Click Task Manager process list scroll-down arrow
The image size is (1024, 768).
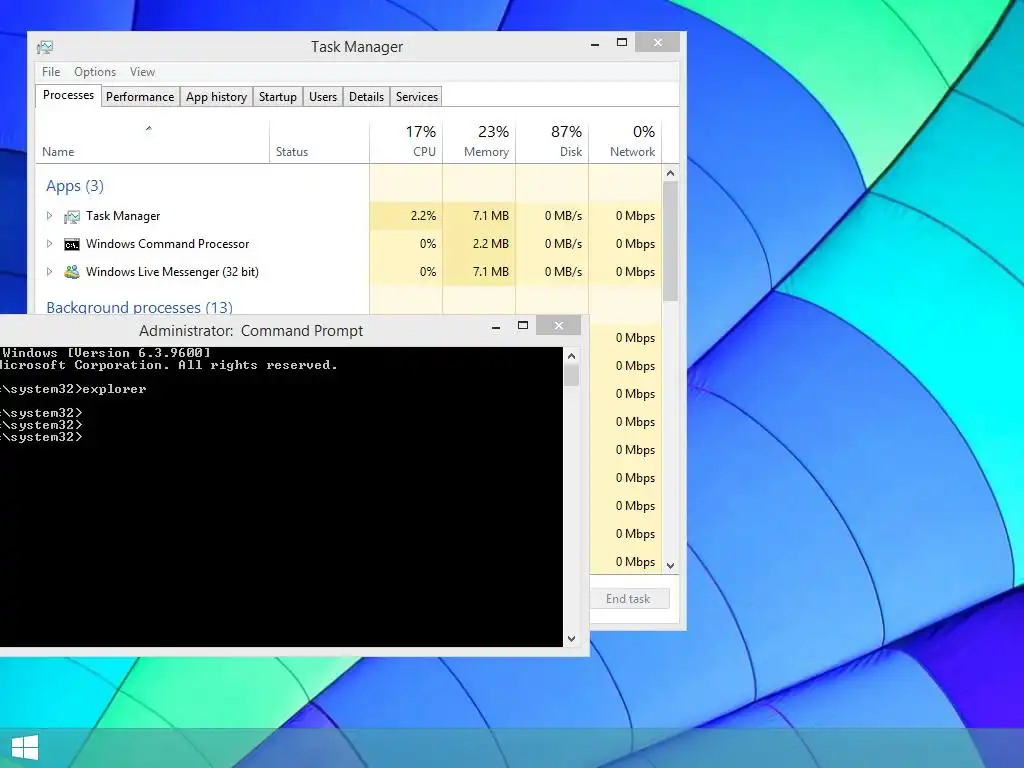[x=670, y=566]
